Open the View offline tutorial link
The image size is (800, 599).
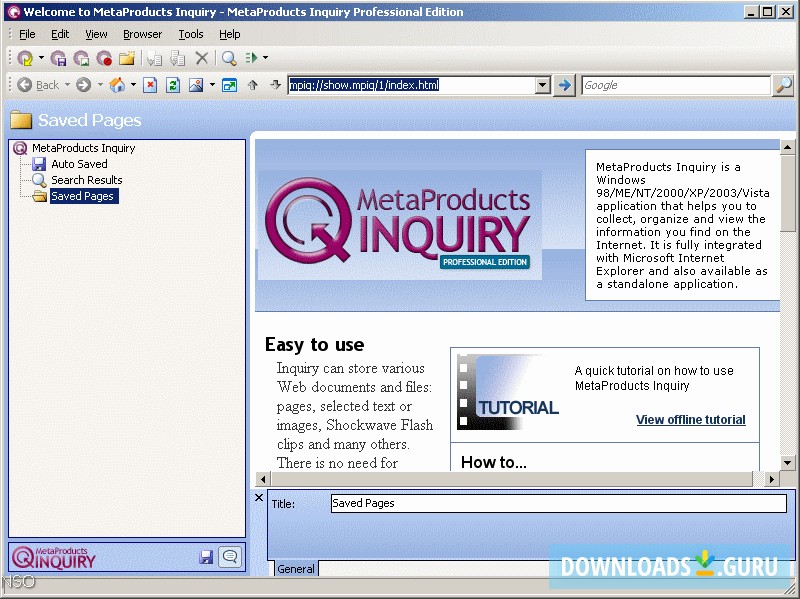click(x=690, y=419)
